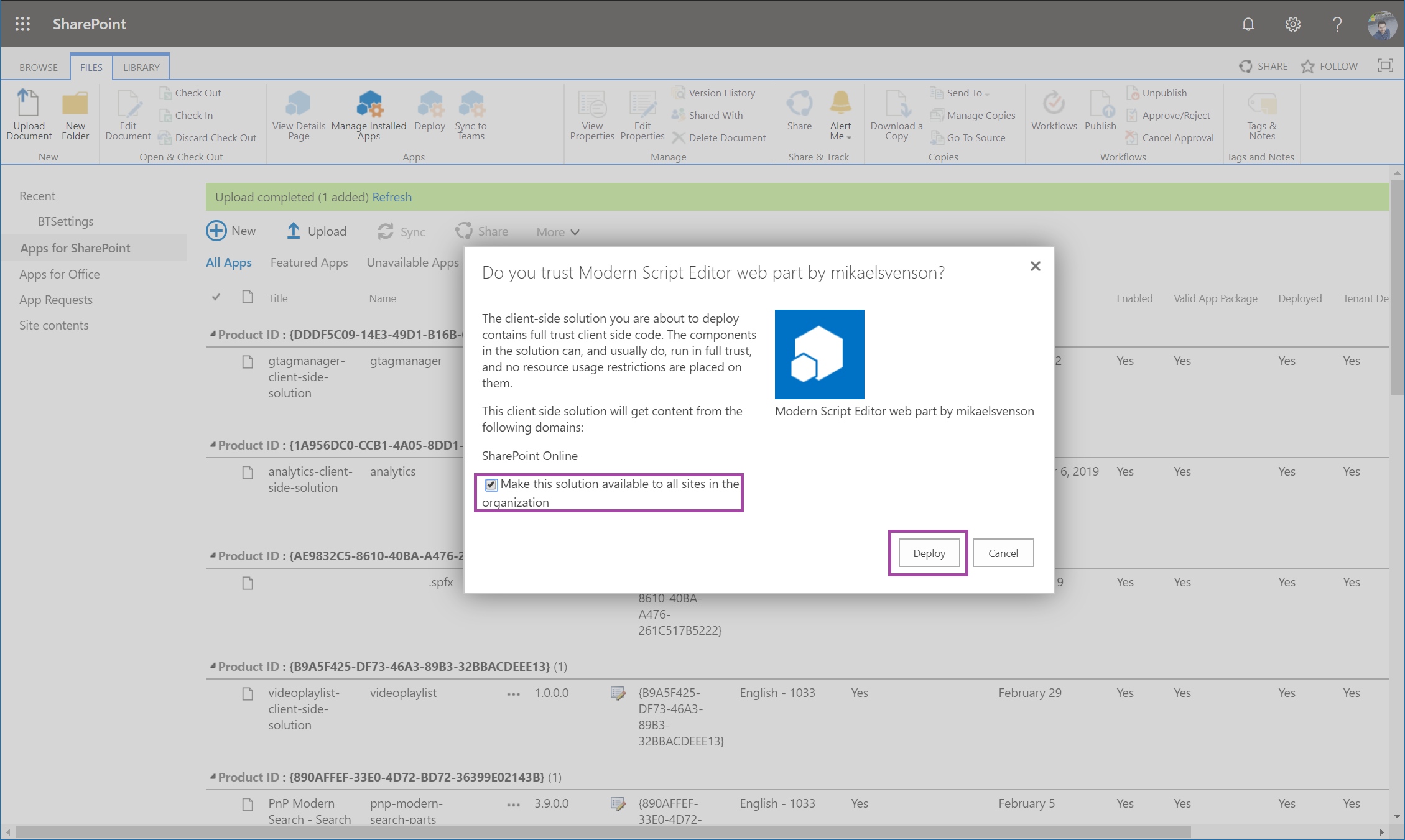Expand the More dropdown in toolbar
The height and width of the screenshot is (840, 1405).
[558, 232]
